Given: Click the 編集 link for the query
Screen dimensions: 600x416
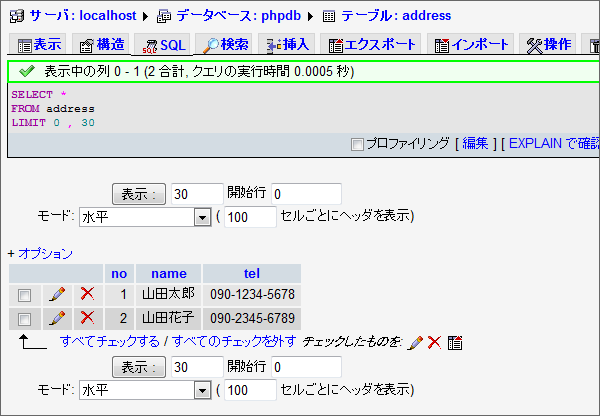Looking at the screenshot, I should coord(475,144).
